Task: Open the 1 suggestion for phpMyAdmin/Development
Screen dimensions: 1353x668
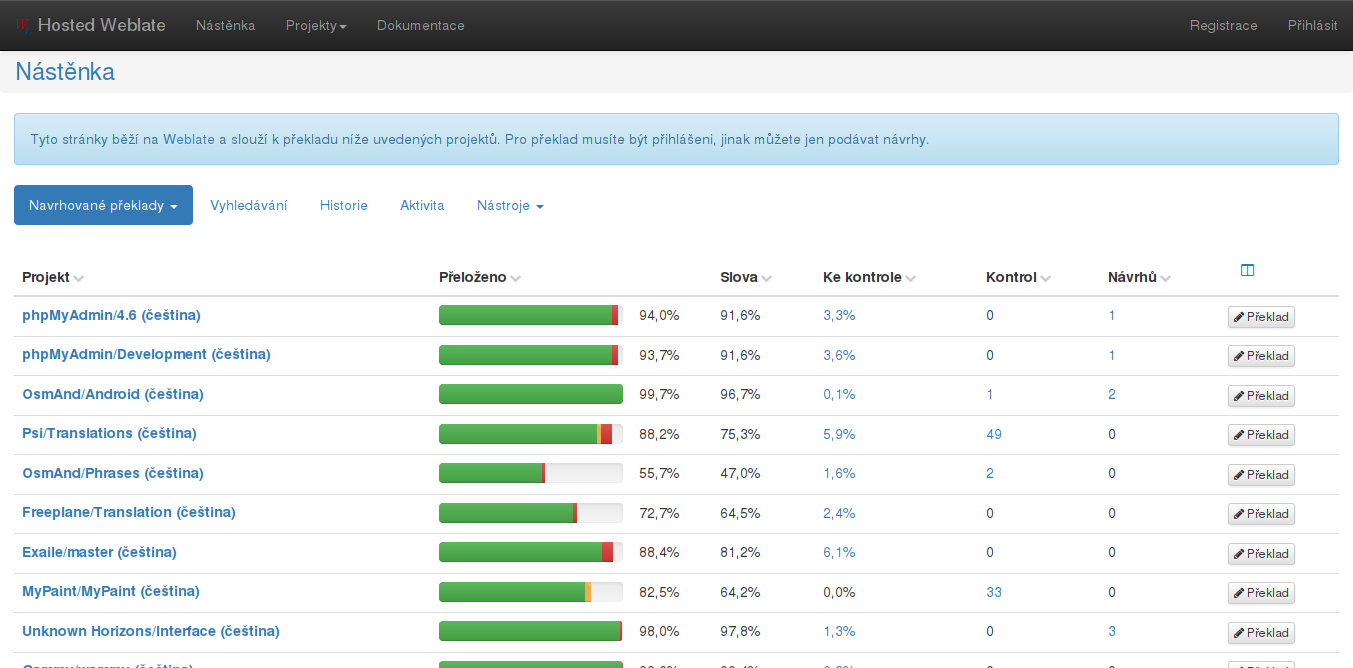Action: (1112, 355)
